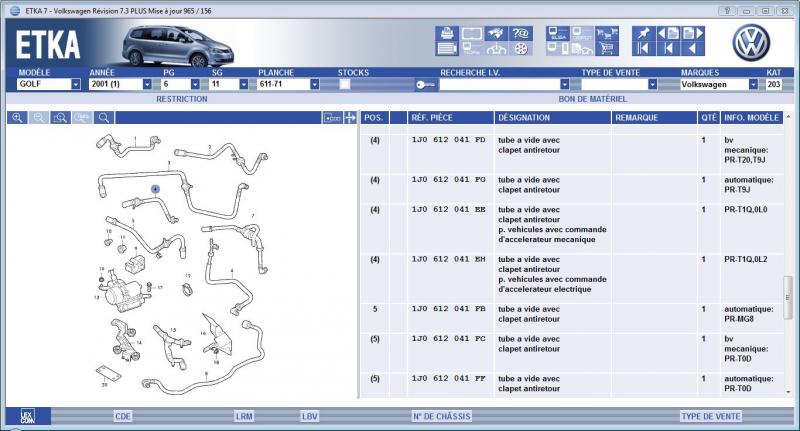The width and height of the screenshot is (800, 431).
Task: Click the scroll-up arrow of parts list
Action: point(788,117)
